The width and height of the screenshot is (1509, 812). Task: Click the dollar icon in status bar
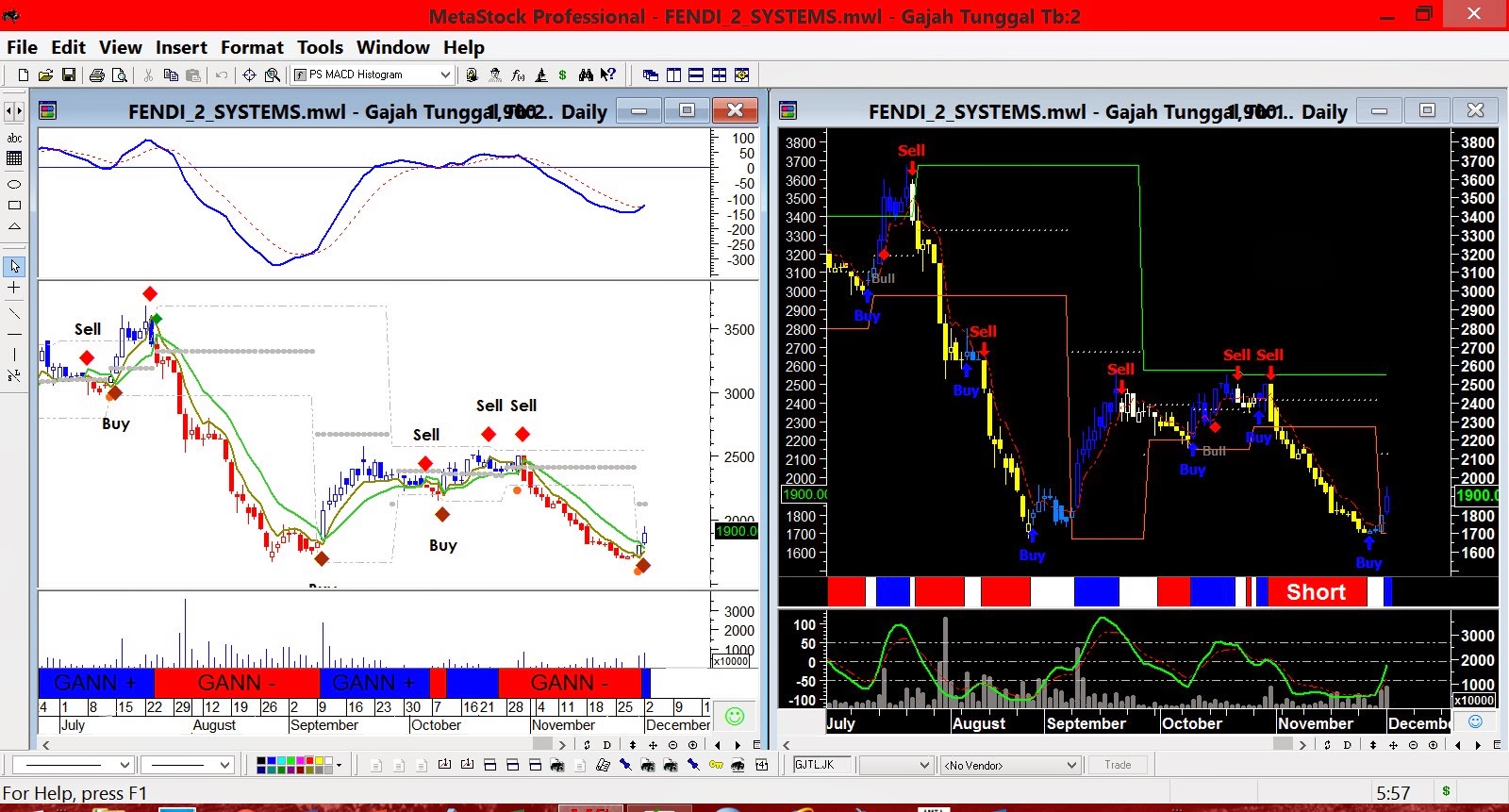(x=1446, y=791)
